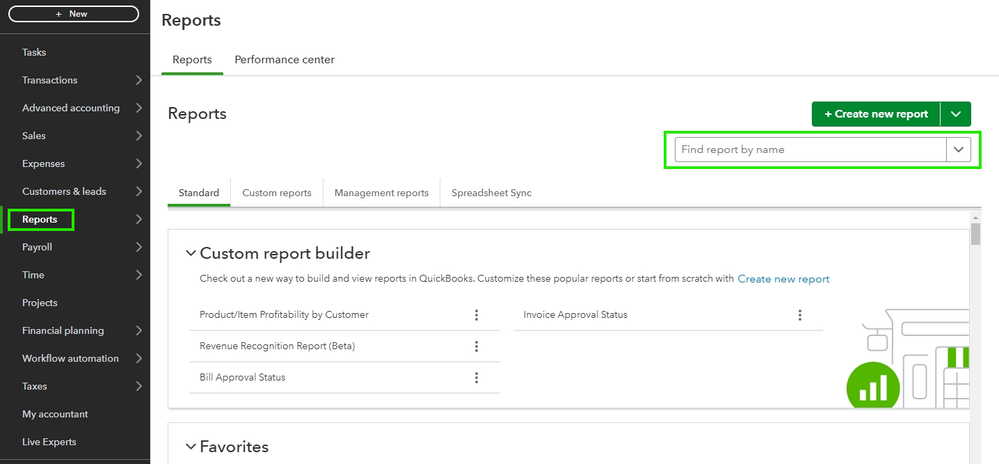The height and width of the screenshot is (464, 999).
Task: Expand the Transactions submenu chevron
Action: 139,80
